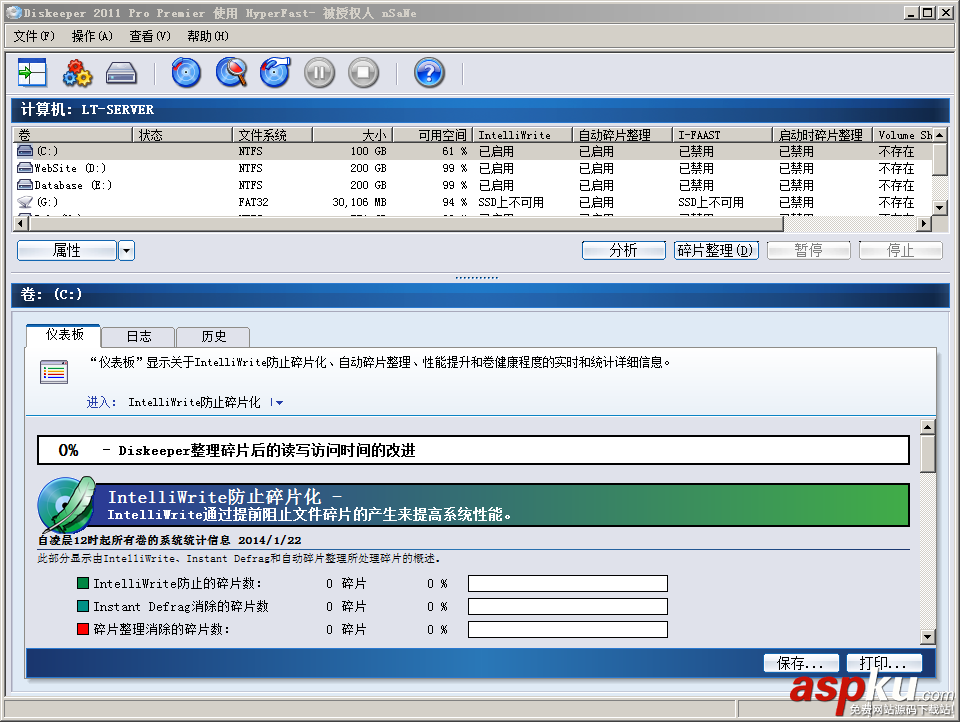Select the WebSite (D:) drive icon
The width and height of the screenshot is (960, 722).
[25, 168]
